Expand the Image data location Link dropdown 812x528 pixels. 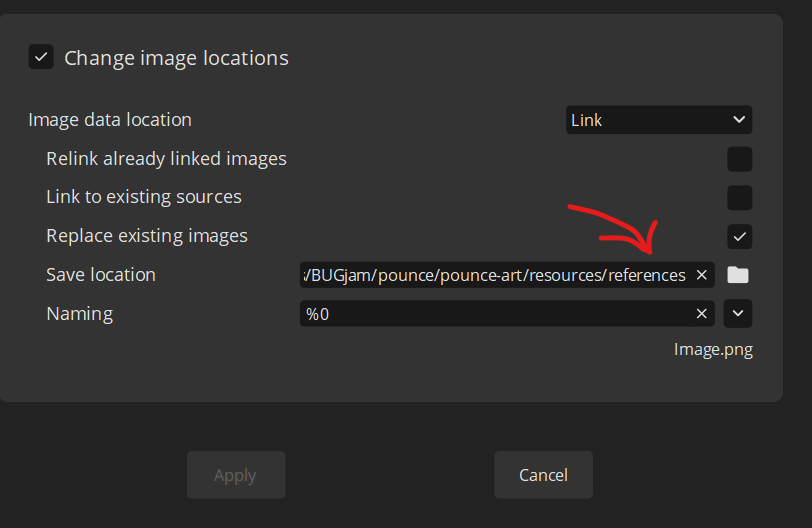tap(658, 120)
